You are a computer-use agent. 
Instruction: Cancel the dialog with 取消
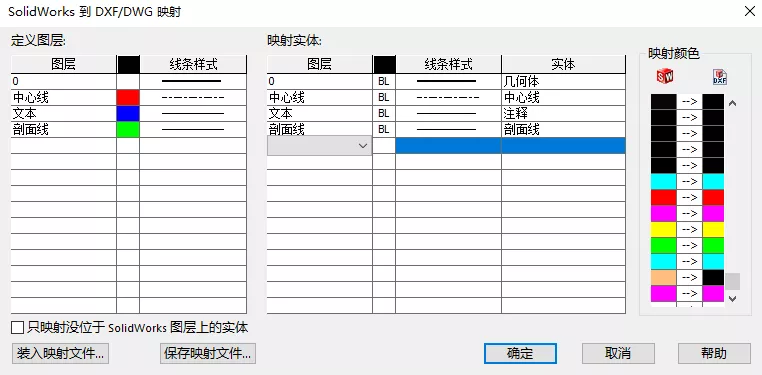(618, 353)
